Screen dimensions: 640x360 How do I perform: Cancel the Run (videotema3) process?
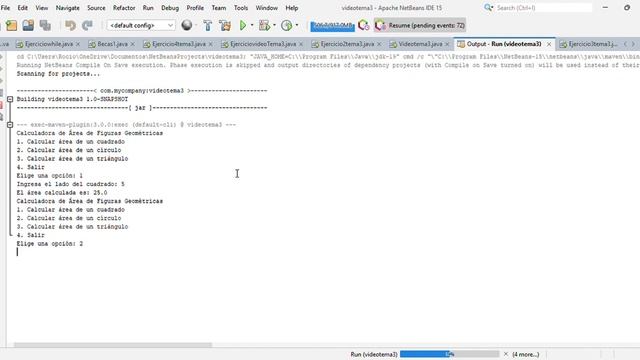coord(506,354)
